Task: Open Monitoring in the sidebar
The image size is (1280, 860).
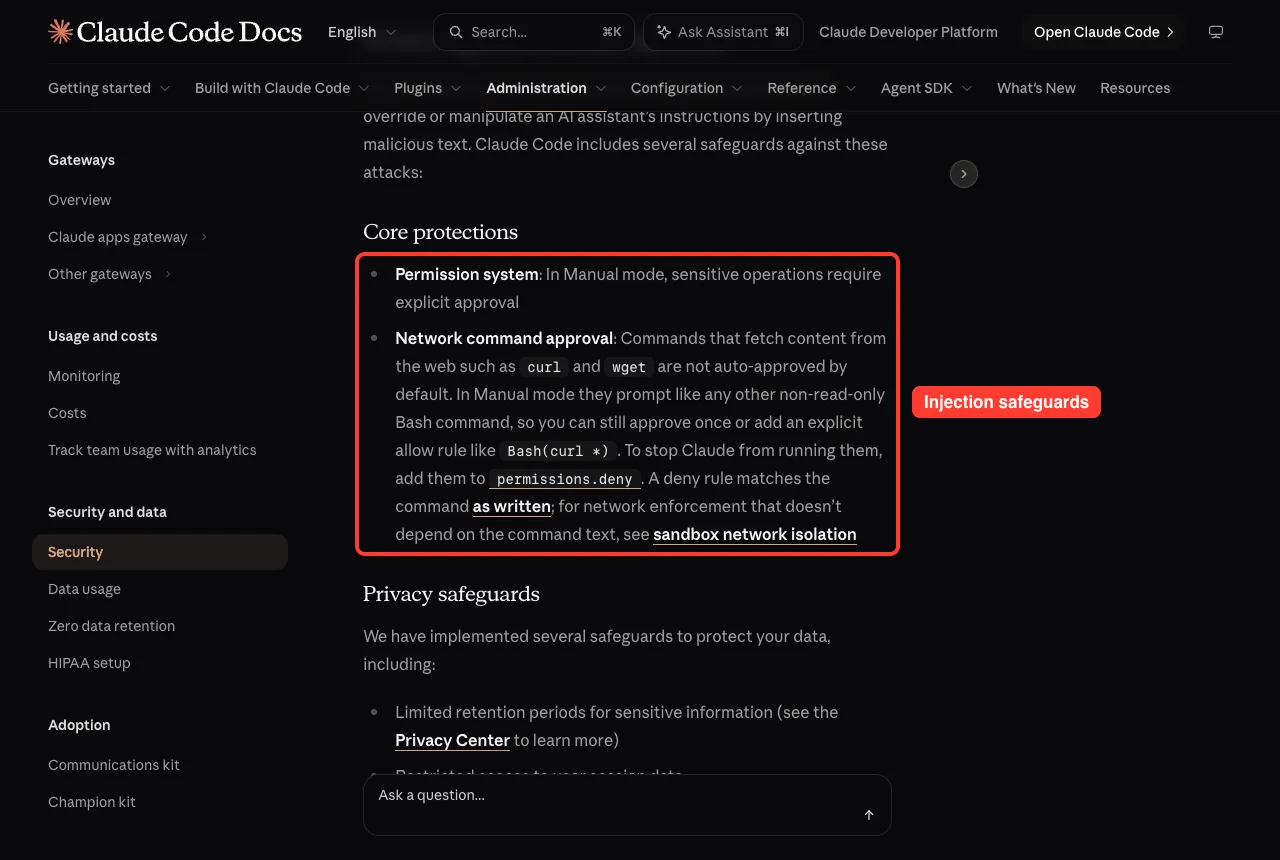Action: click(84, 376)
